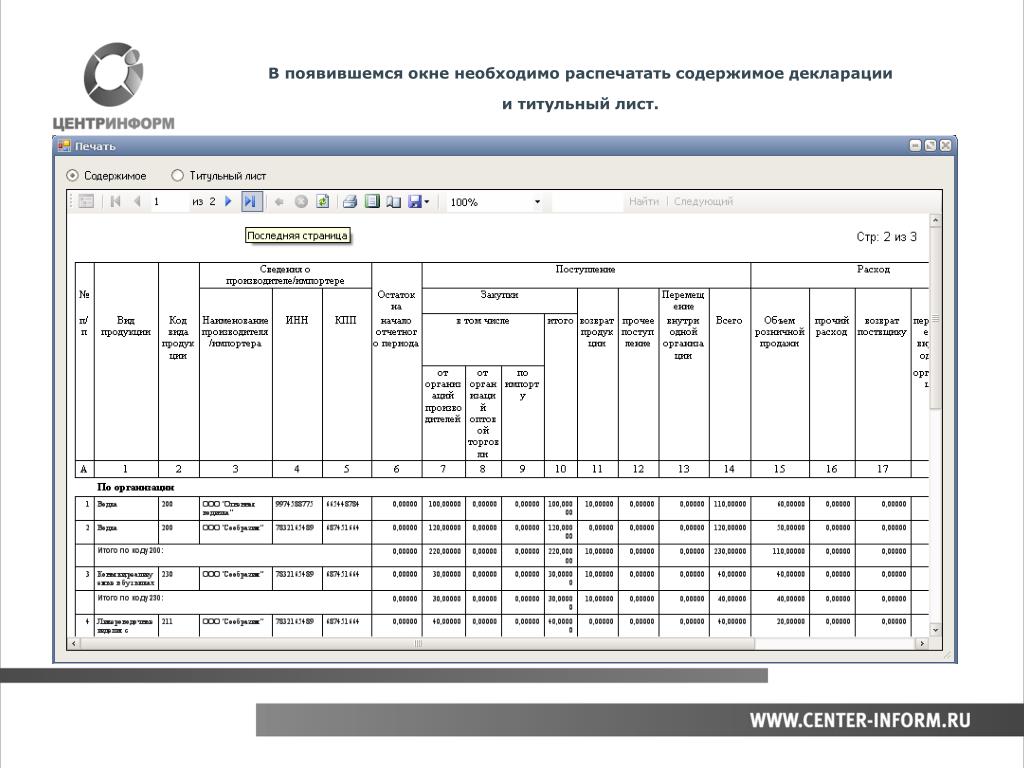The image size is (1024, 768).
Task: Click the export save diskette icon
Action: (x=415, y=201)
